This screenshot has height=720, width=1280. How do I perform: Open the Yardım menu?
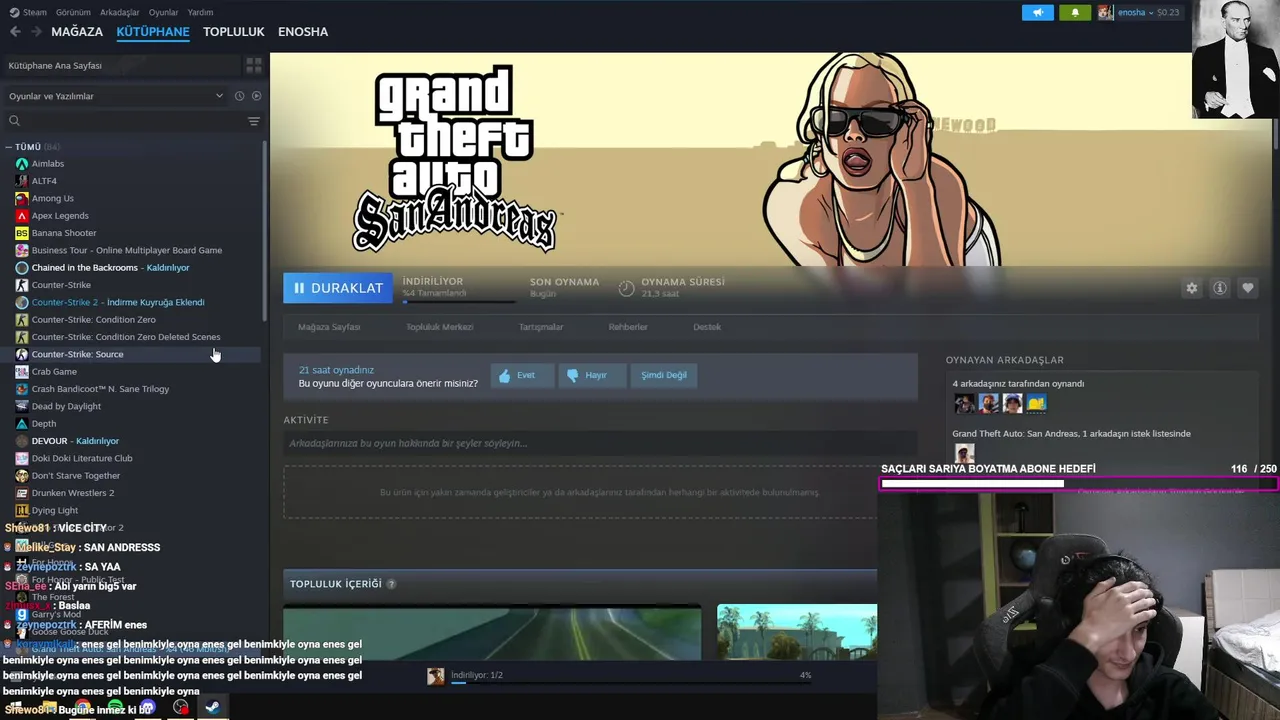200,12
